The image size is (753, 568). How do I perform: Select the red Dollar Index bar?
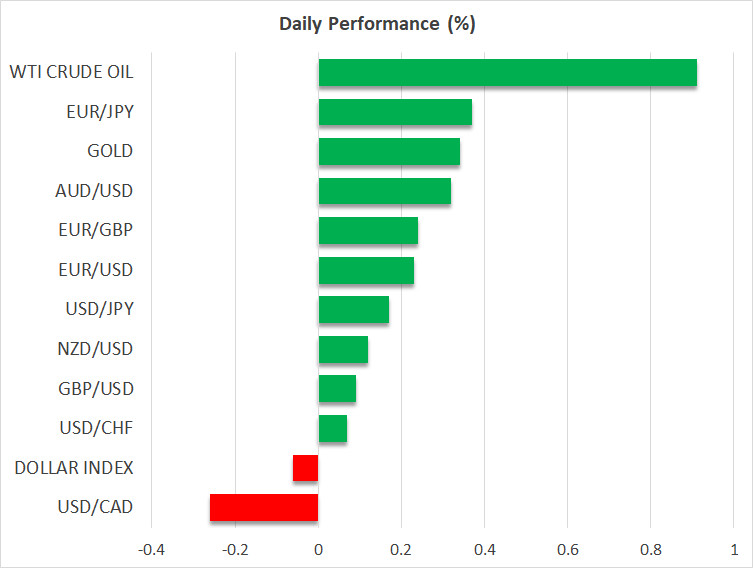pos(306,468)
